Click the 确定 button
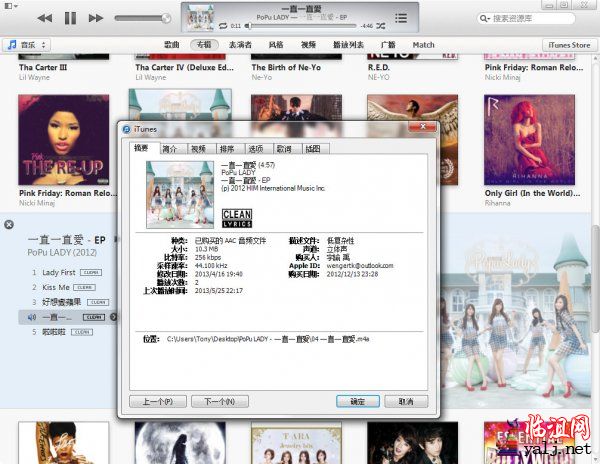Image resolution: width=600 pixels, height=464 pixels. (357, 401)
